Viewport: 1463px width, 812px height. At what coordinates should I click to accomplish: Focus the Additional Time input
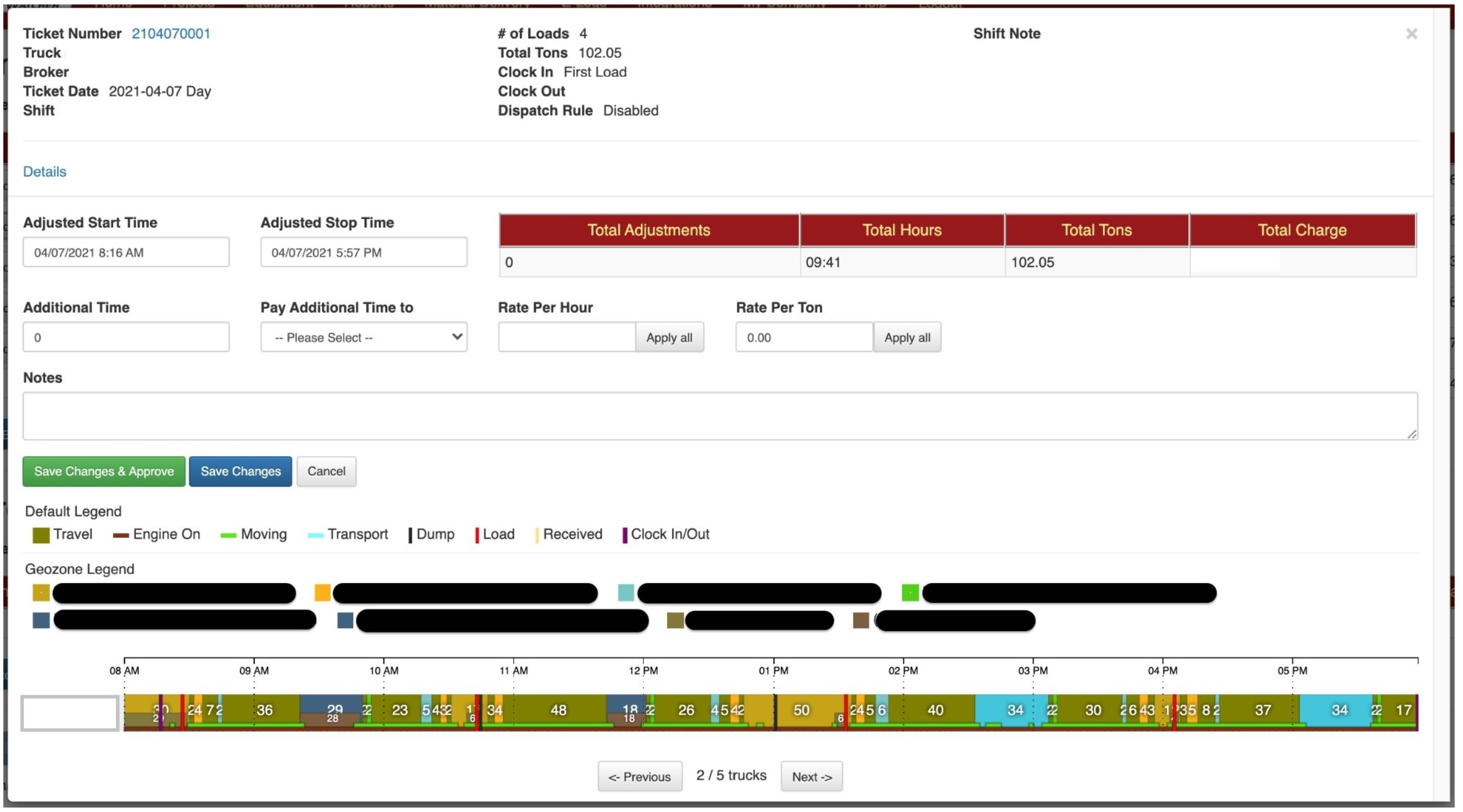tap(126, 337)
